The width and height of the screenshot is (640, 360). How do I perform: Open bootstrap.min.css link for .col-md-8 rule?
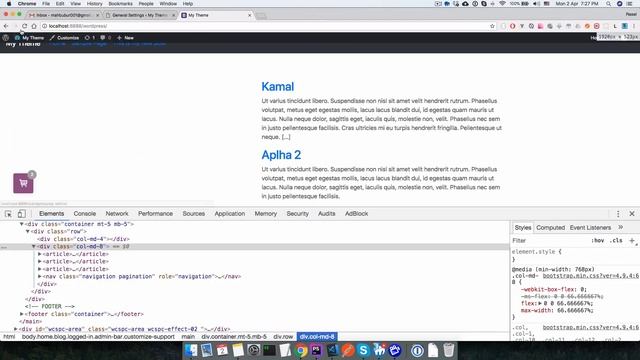click(x=591, y=276)
